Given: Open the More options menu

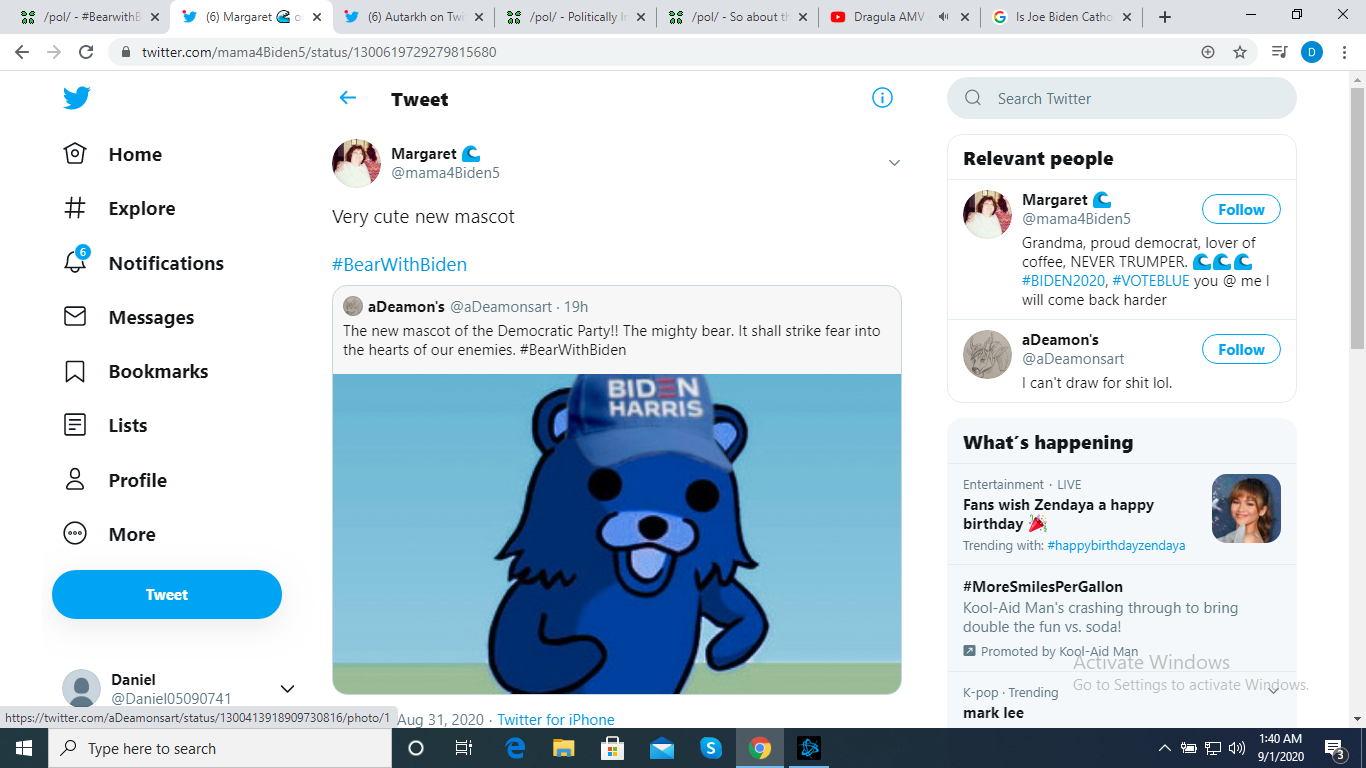Looking at the screenshot, I should 109,534.
